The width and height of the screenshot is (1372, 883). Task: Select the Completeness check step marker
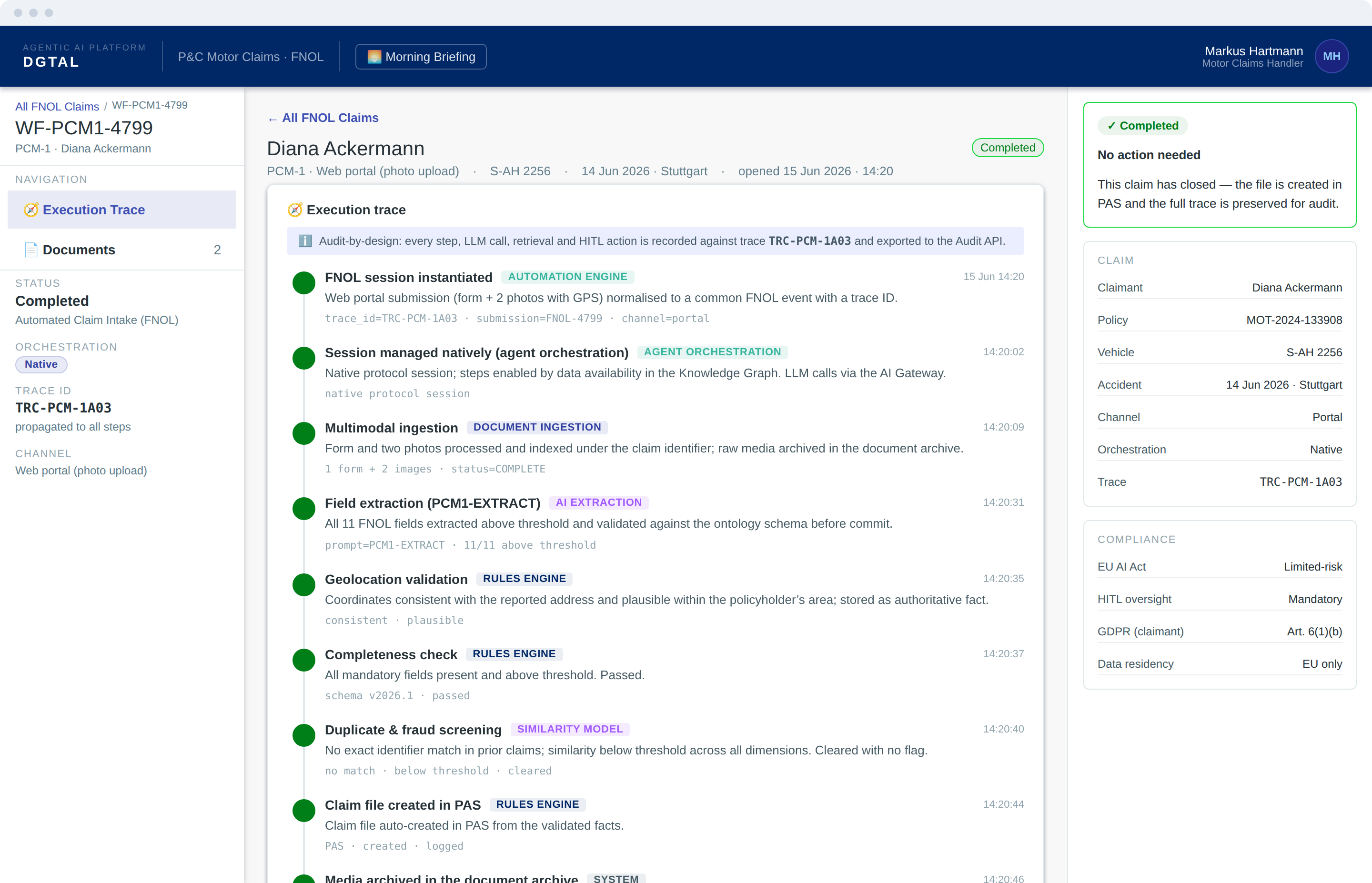304,659
